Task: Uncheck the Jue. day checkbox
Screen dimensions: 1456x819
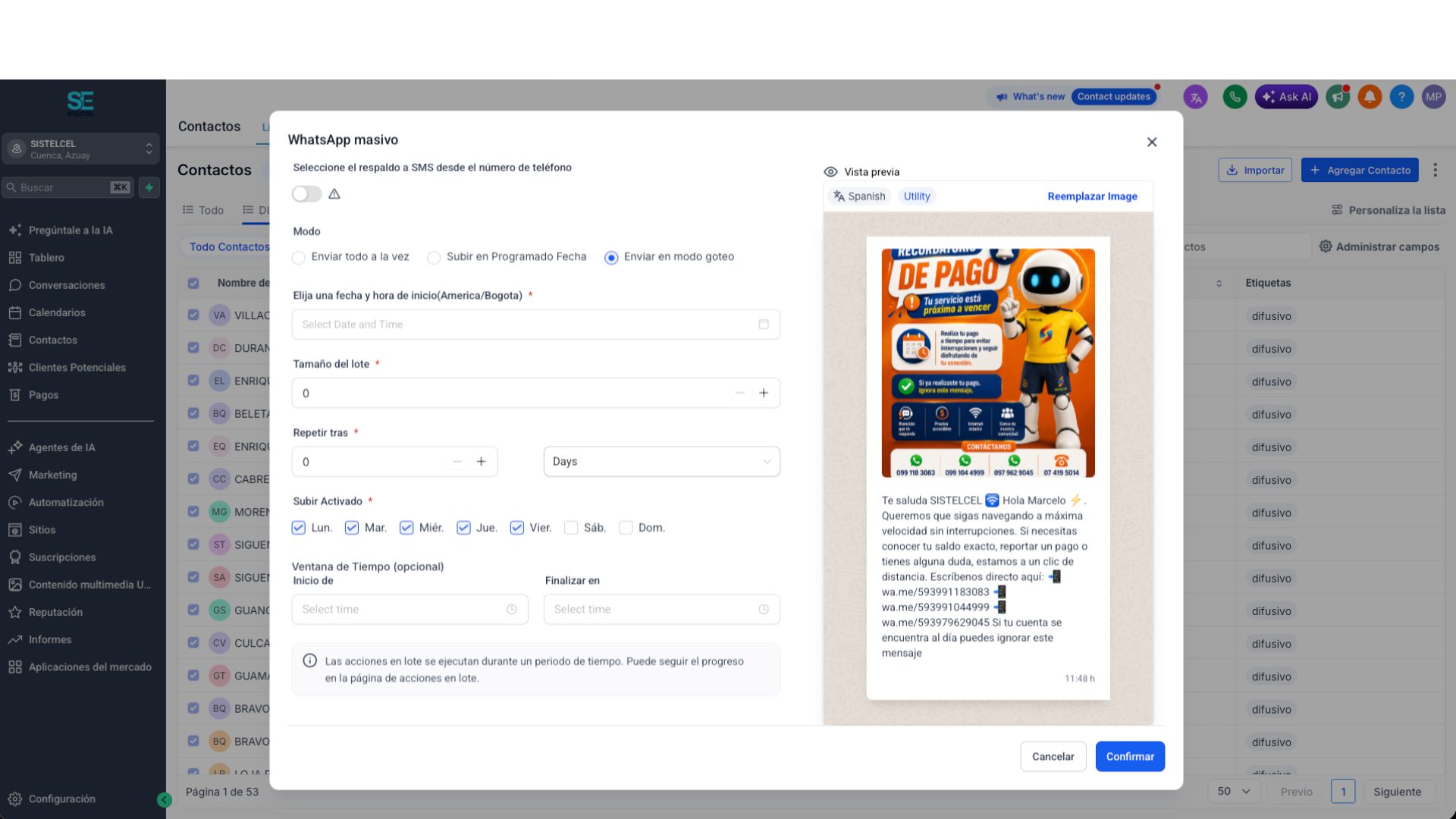Action: tap(463, 528)
